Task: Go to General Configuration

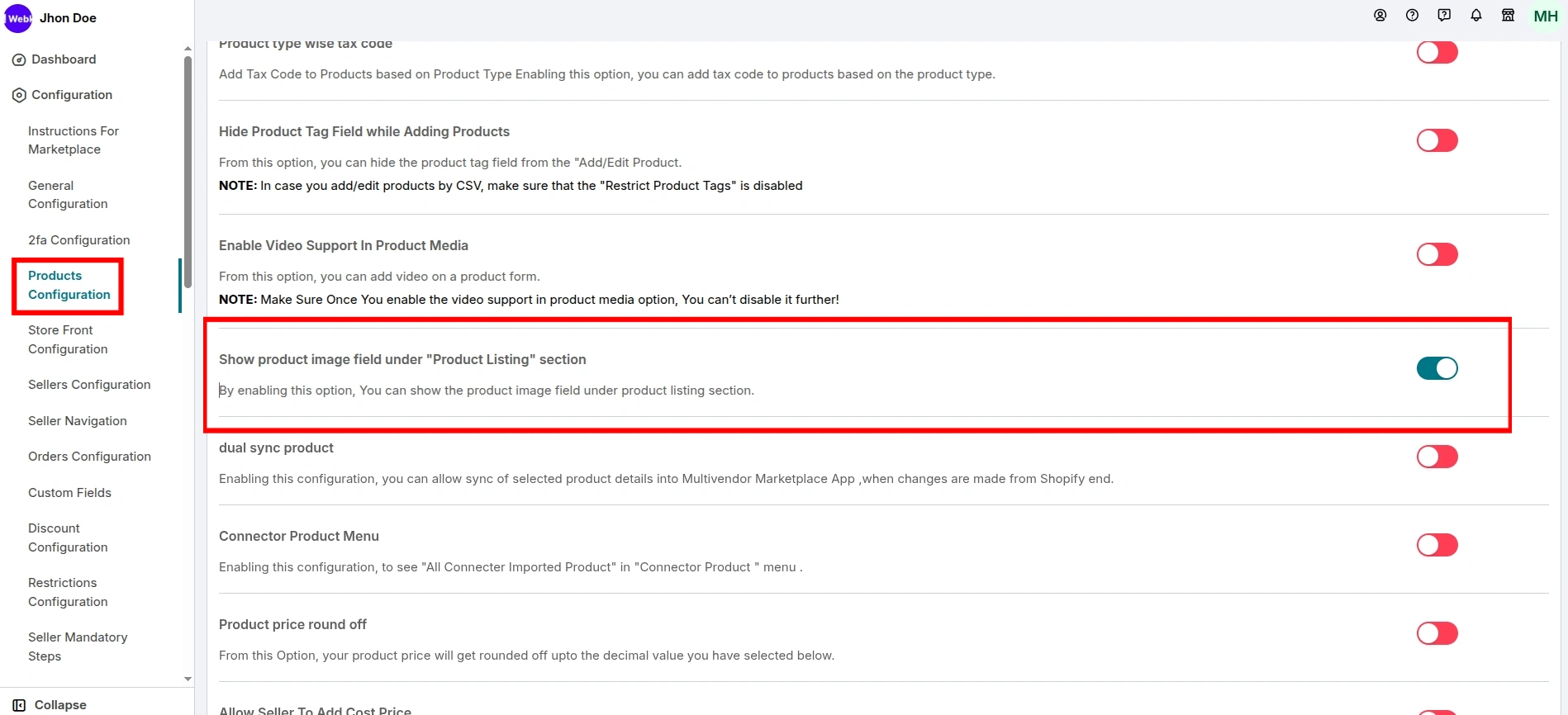Action: (x=68, y=195)
